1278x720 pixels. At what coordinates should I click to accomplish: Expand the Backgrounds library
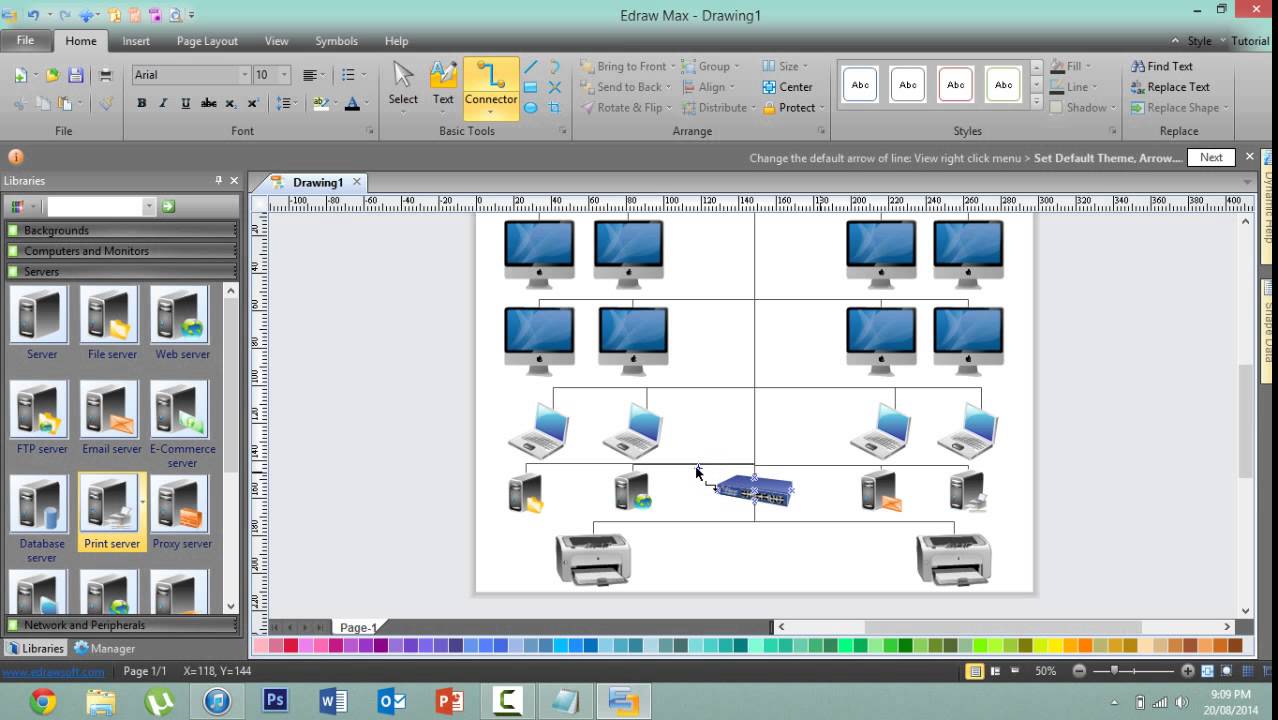[122, 230]
